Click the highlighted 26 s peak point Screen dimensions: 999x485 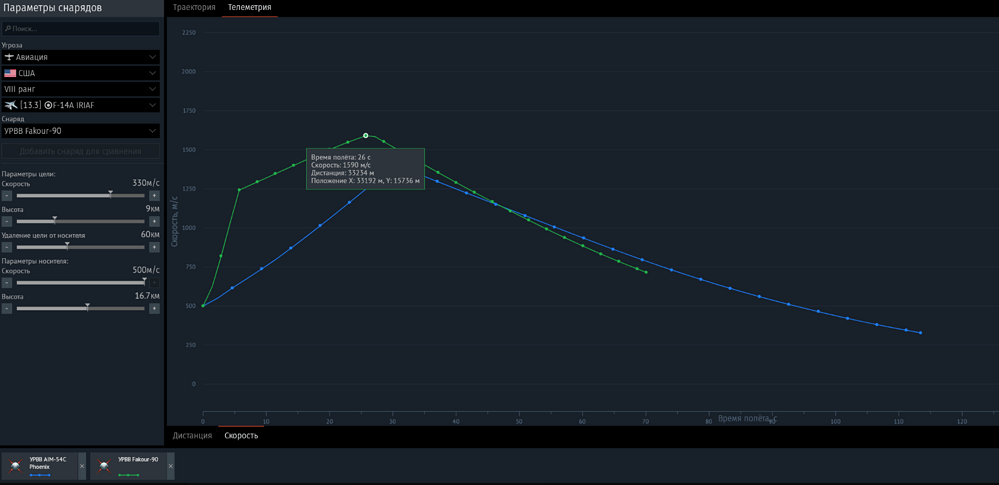click(366, 135)
